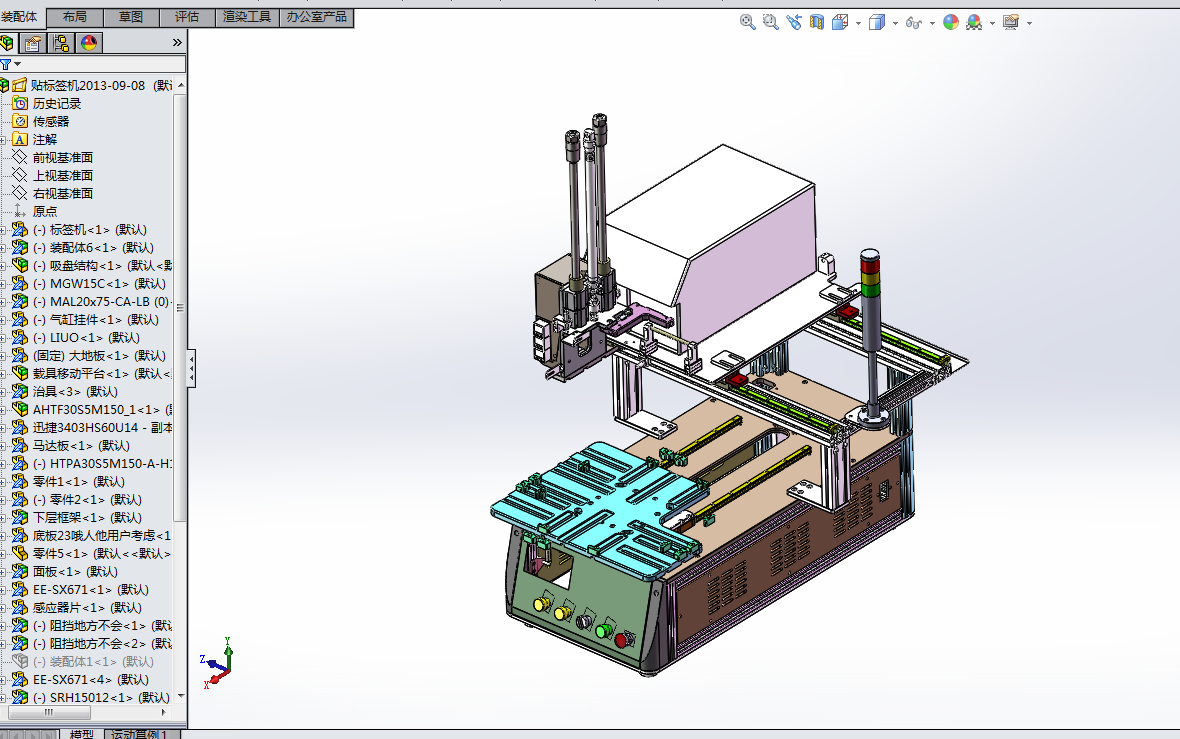Image resolution: width=1180 pixels, height=739 pixels.
Task: Switch to the 渲染工具 ribbon tab
Action: 247,17
